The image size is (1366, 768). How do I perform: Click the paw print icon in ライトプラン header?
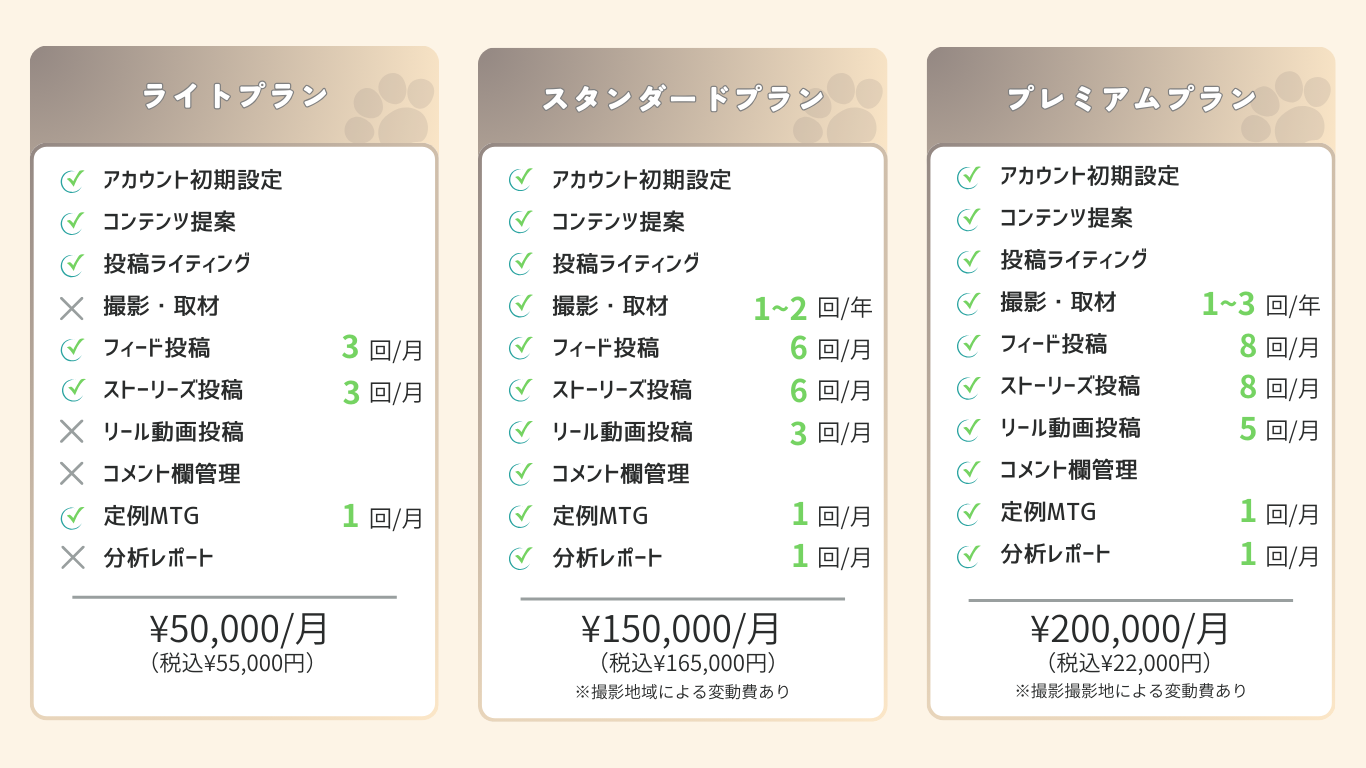[x=391, y=107]
